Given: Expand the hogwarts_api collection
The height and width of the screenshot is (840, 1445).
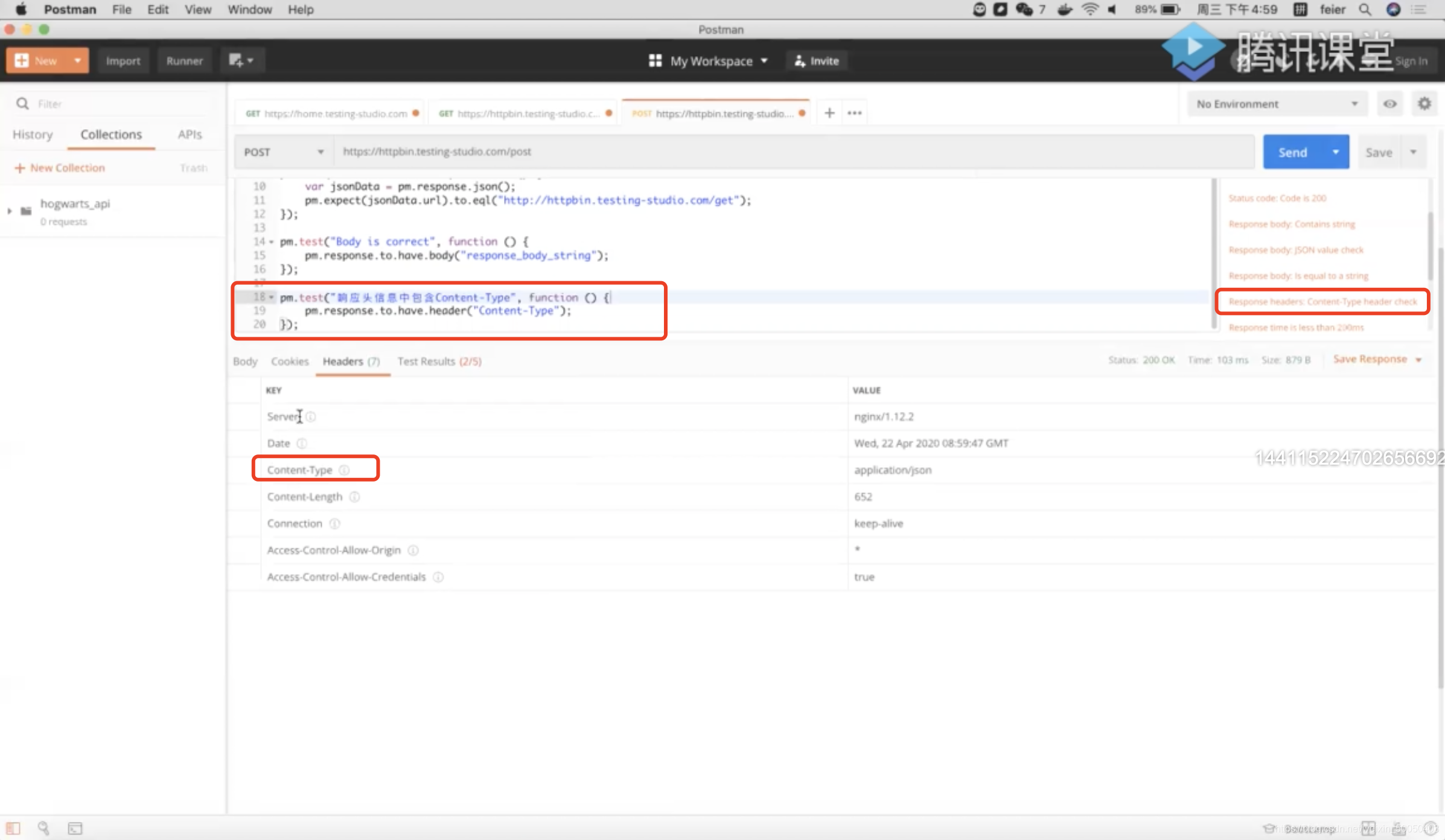Looking at the screenshot, I should pos(10,211).
